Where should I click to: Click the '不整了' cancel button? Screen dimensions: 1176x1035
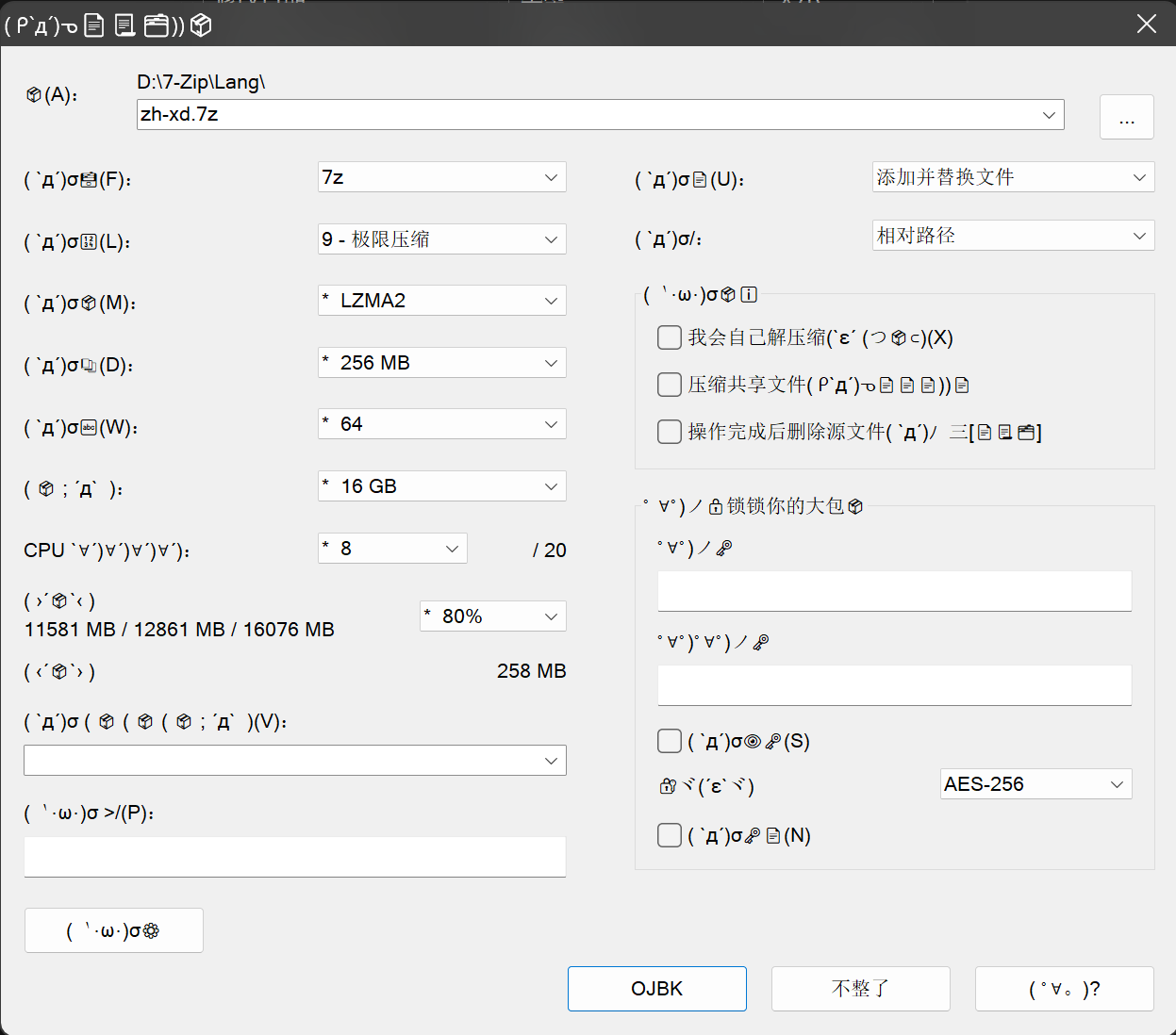coord(860,989)
